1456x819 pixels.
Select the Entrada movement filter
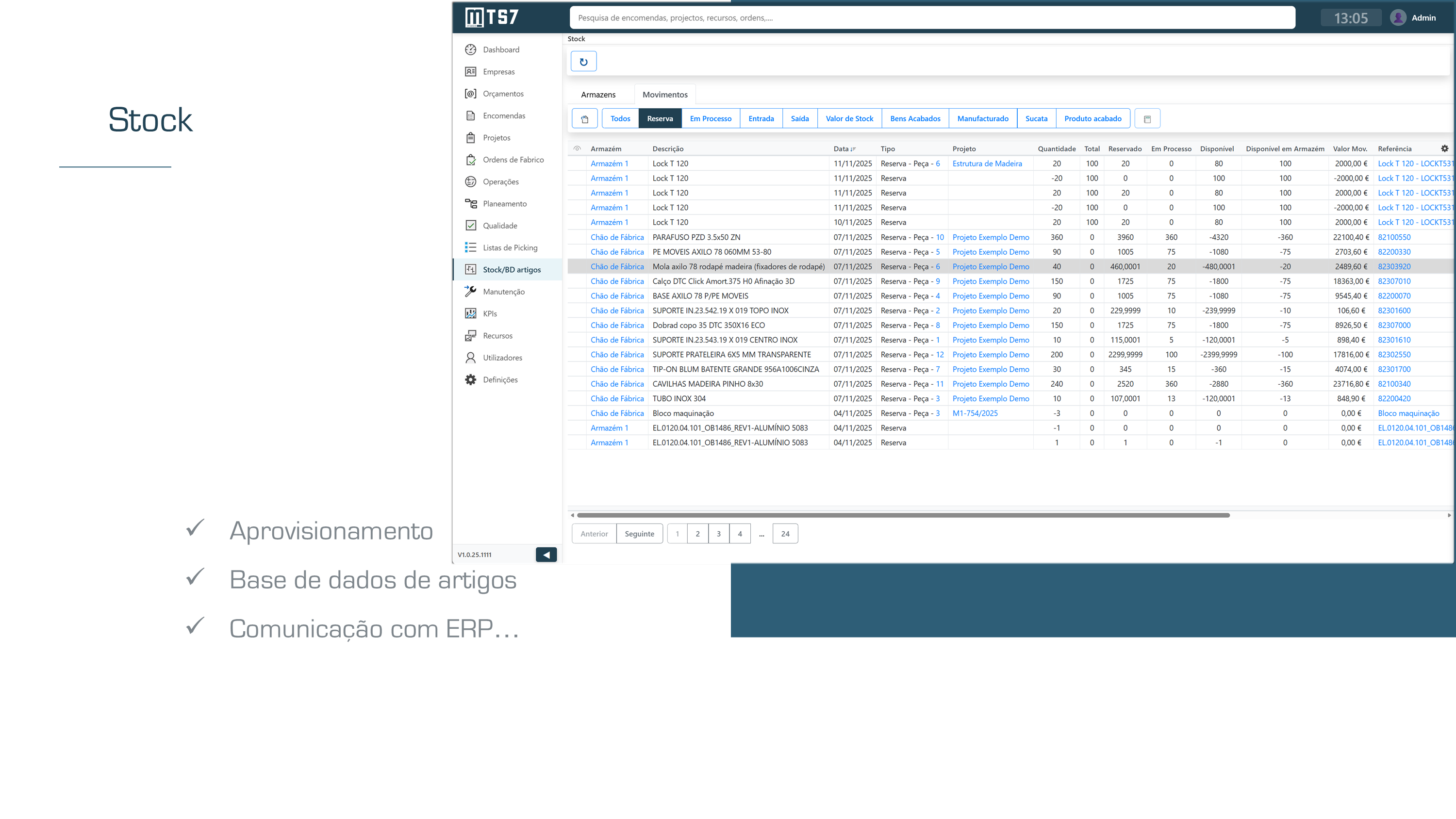pos(761,119)
